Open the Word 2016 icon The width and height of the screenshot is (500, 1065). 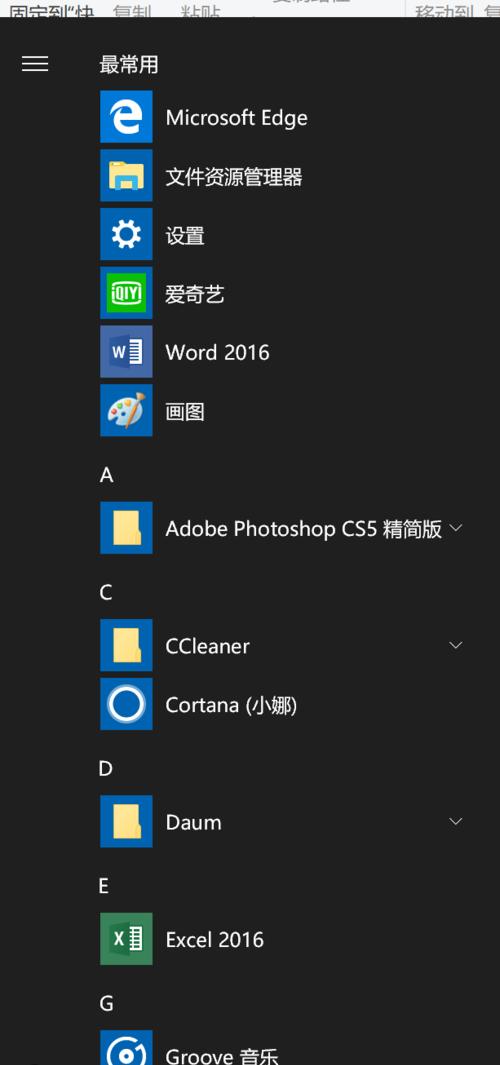[x=126, y=352]
